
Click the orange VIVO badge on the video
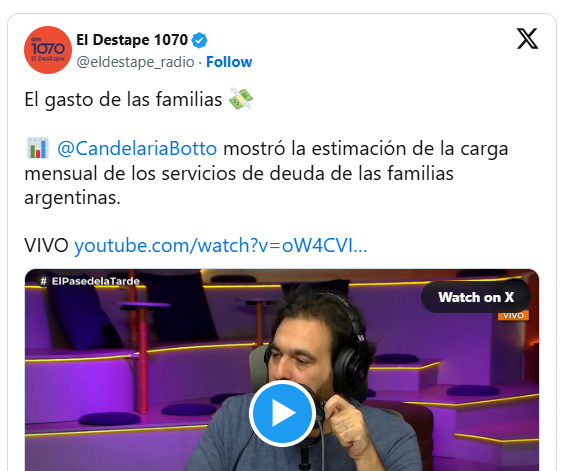coord(513,316)
